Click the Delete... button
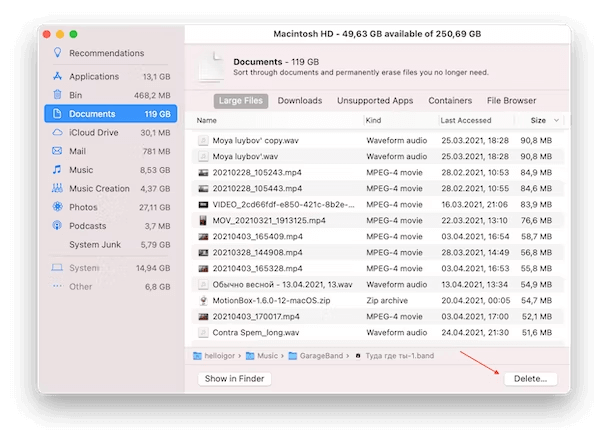 point(530,379)
